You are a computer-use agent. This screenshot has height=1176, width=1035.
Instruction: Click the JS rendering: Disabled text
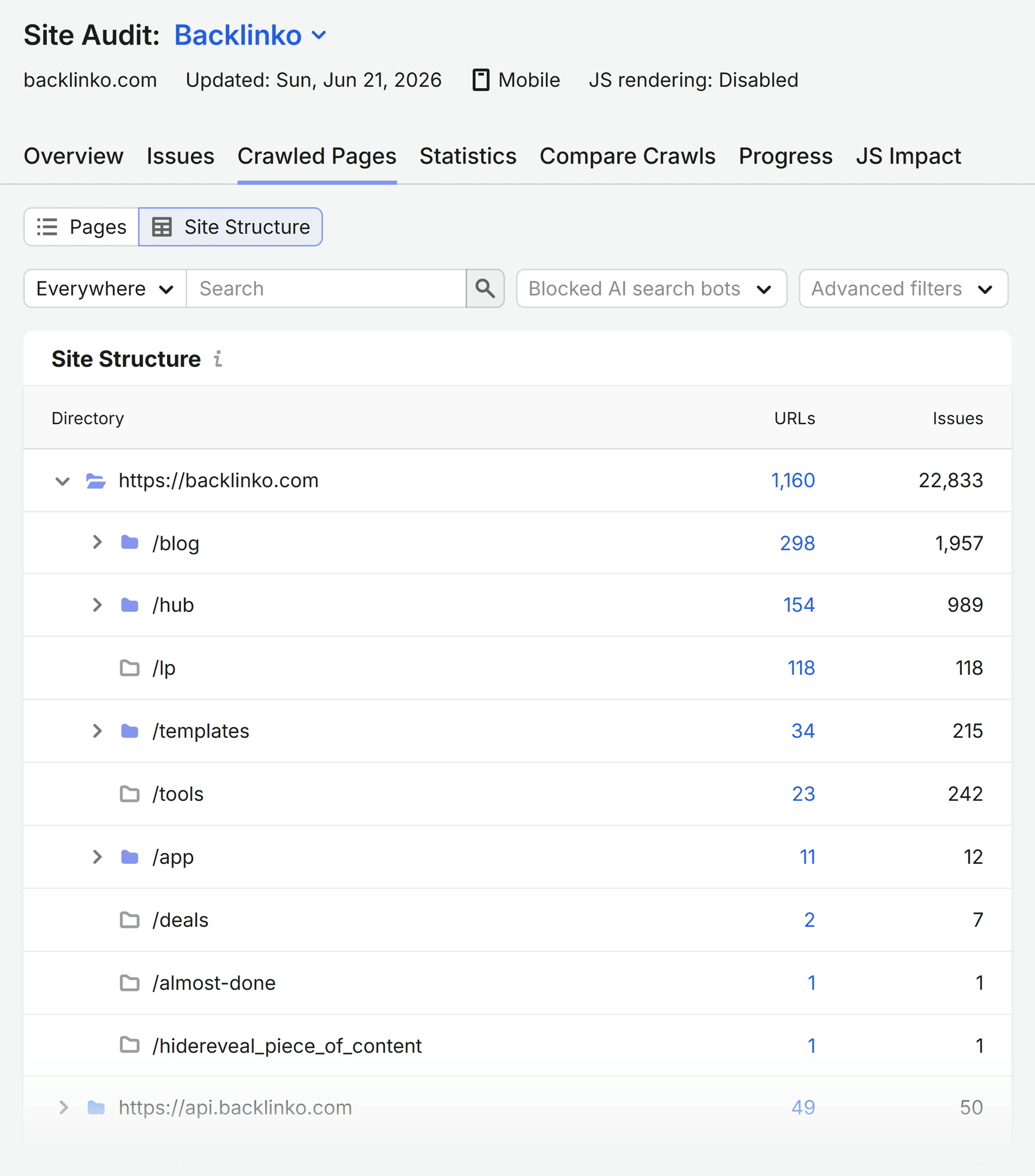pyautogui.click(x=693, y=80)
